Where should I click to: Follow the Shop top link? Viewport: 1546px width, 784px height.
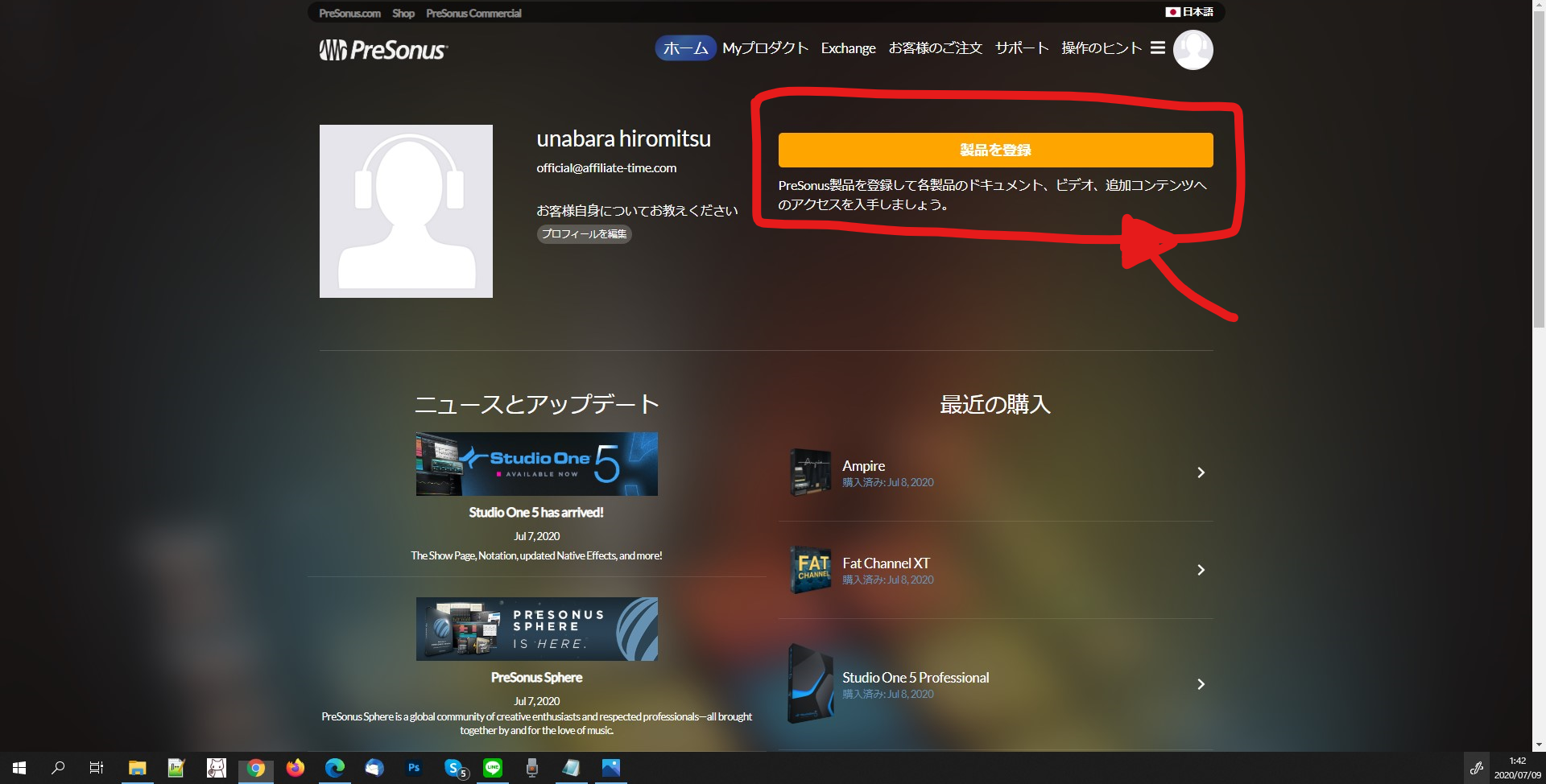pyautogui.click(x=403, y=13)
